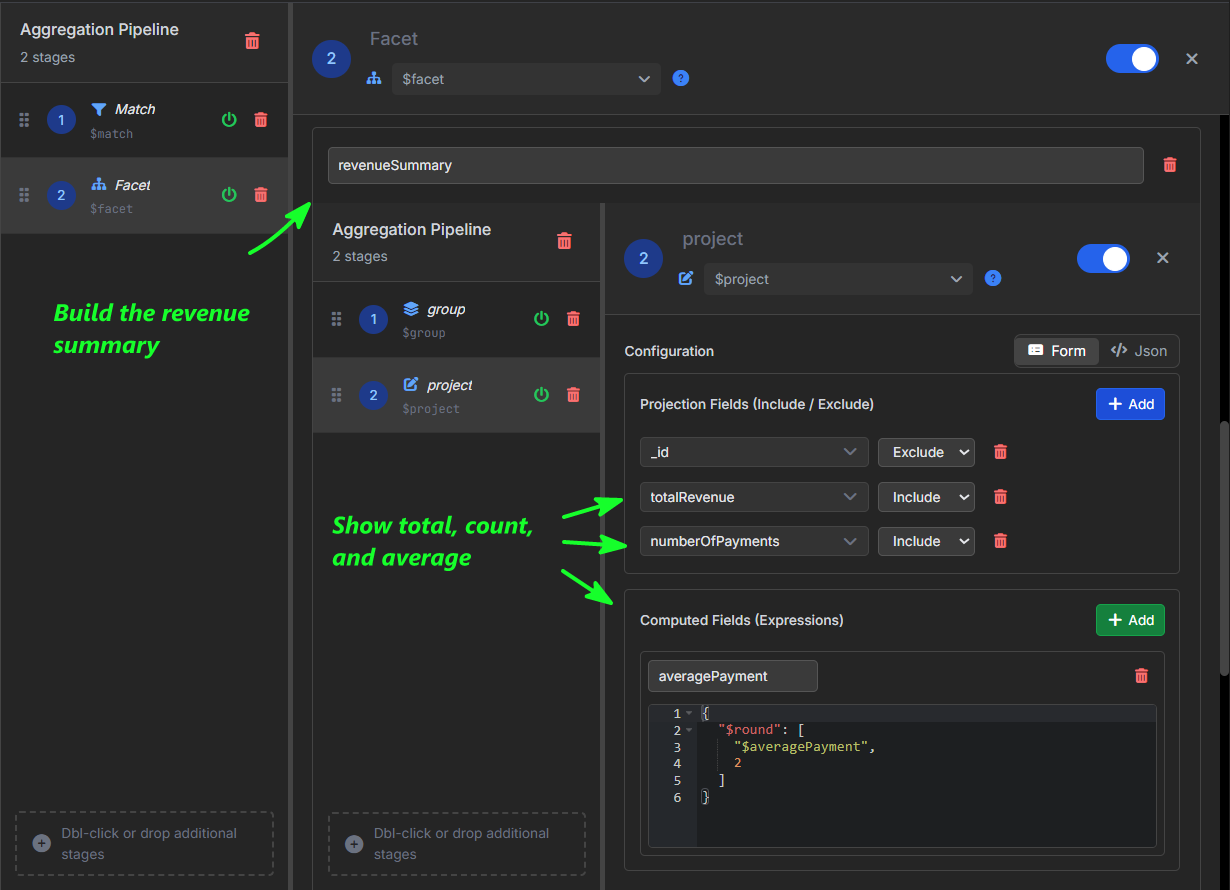Select the nested project stage row
1230x890 pixels.
pyautogui.click(x=456, y=395)
